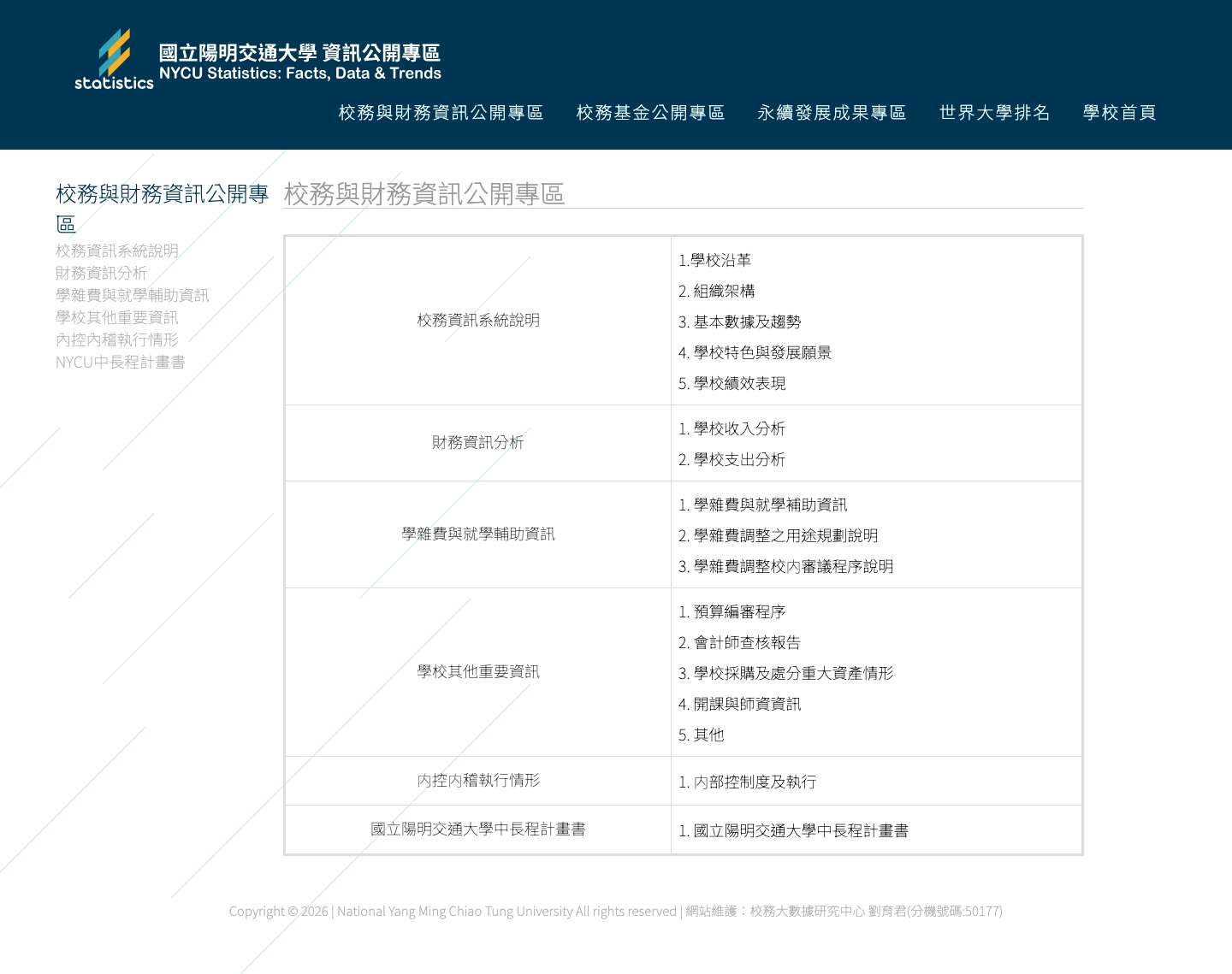
Task: Open 學校首頁 from the navigation bar
Action: point(1120,112)
